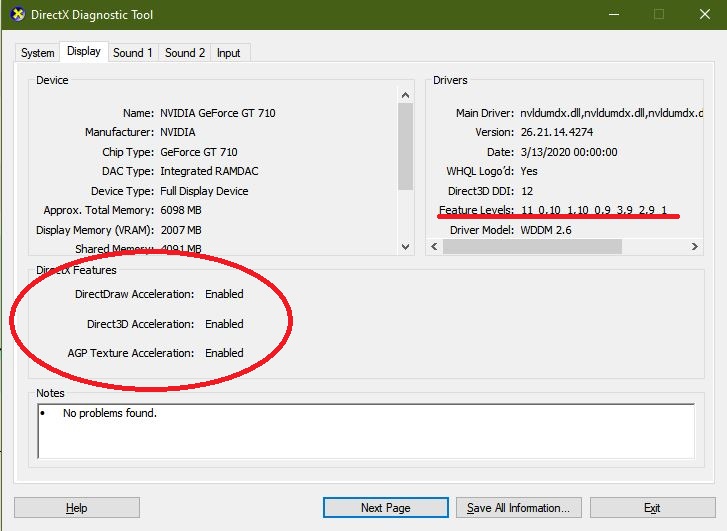This screenshot has height=531, width=727.
Task: Click the Next Page button
Action: 385,508
